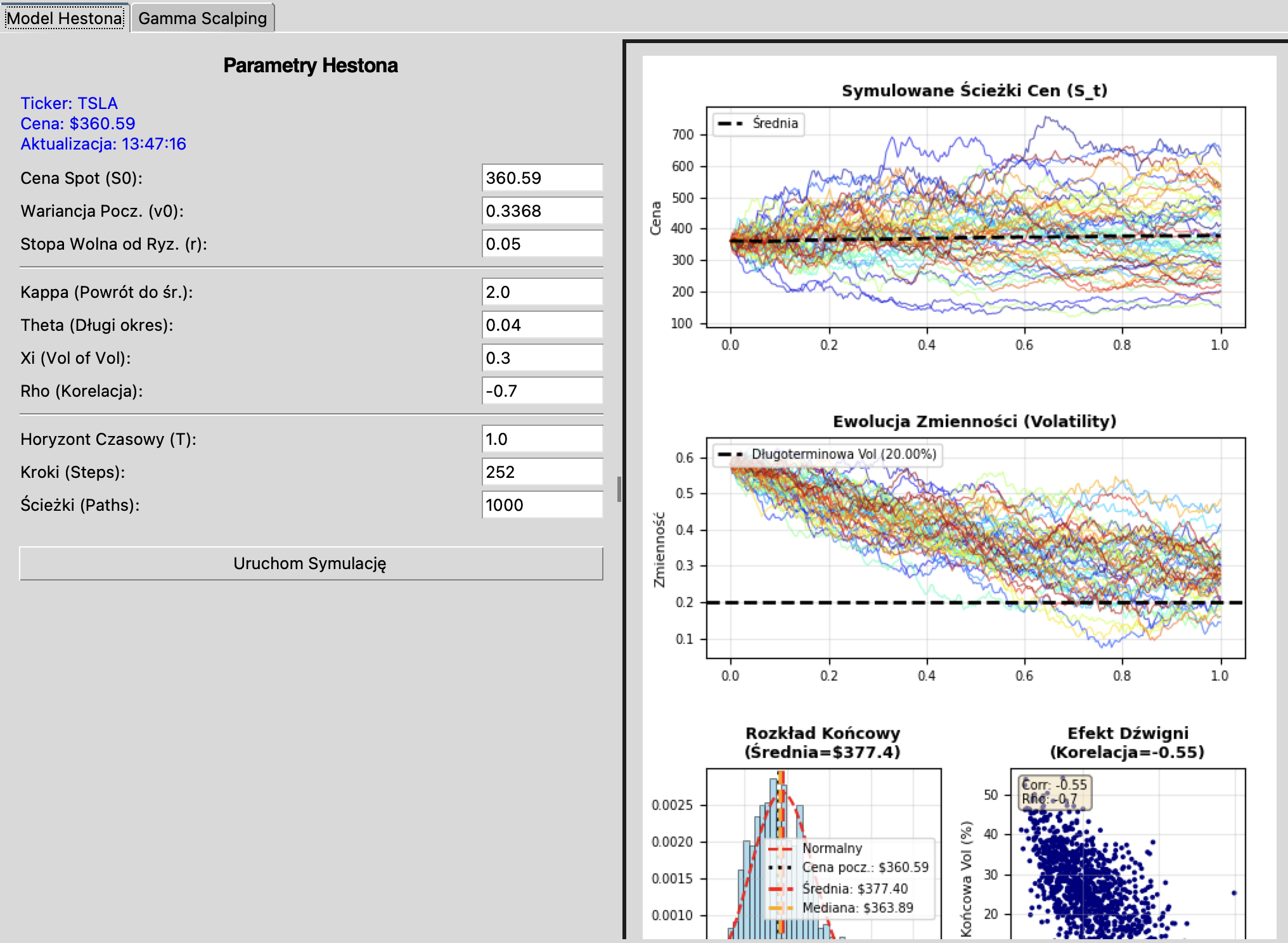The image size is (1288, 943).
Task: Click the Długoterminowa Vol legend entry
Action: click(x=828, y=454)
